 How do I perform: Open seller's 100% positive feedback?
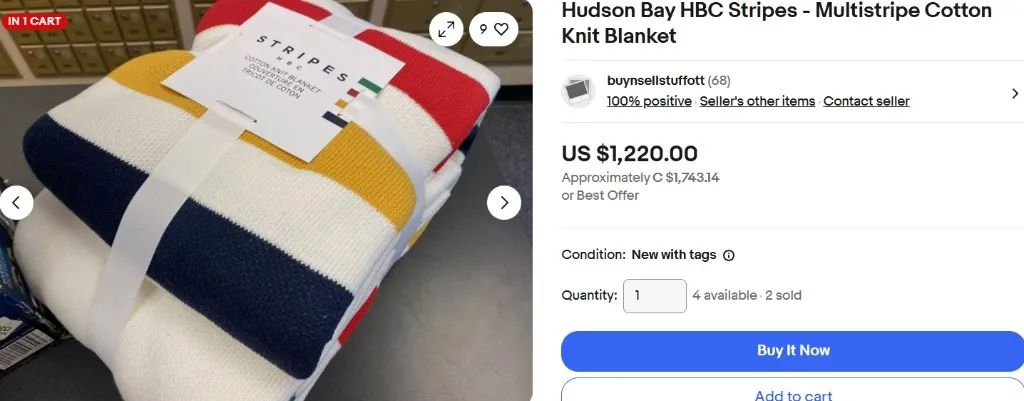click(x=649, y=101)
